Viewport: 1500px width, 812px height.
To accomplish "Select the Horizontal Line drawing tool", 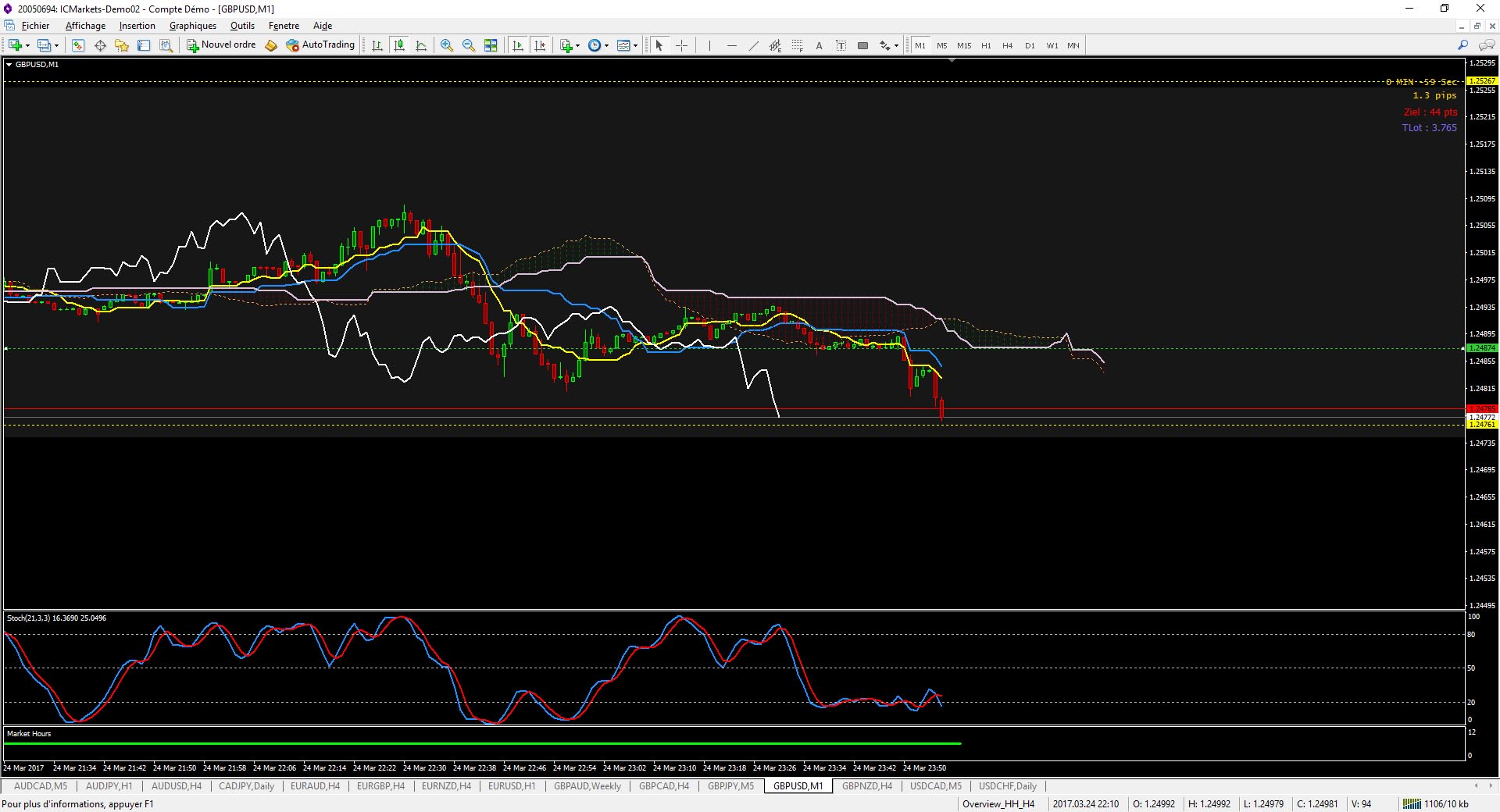I will coord(731,45).
